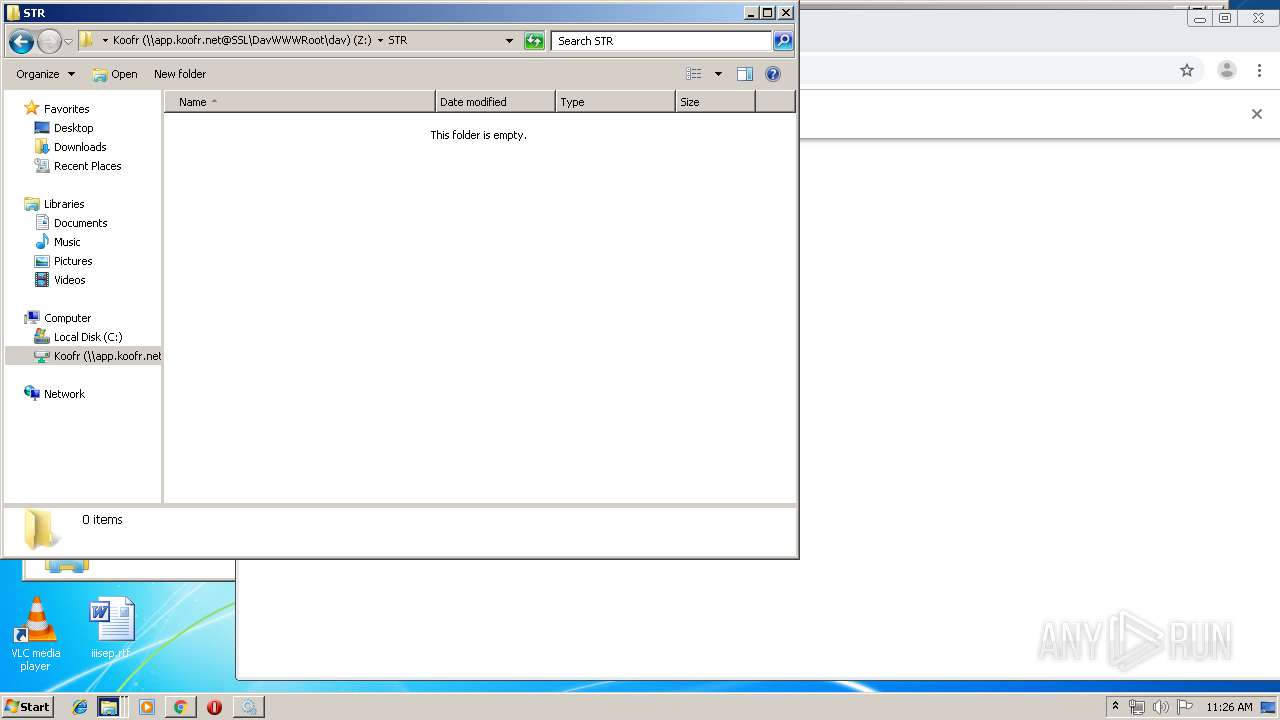Viewport: 1280px width, 720px height.
Task: Click the folder icon in the address bar
Action: click(87, 40)
